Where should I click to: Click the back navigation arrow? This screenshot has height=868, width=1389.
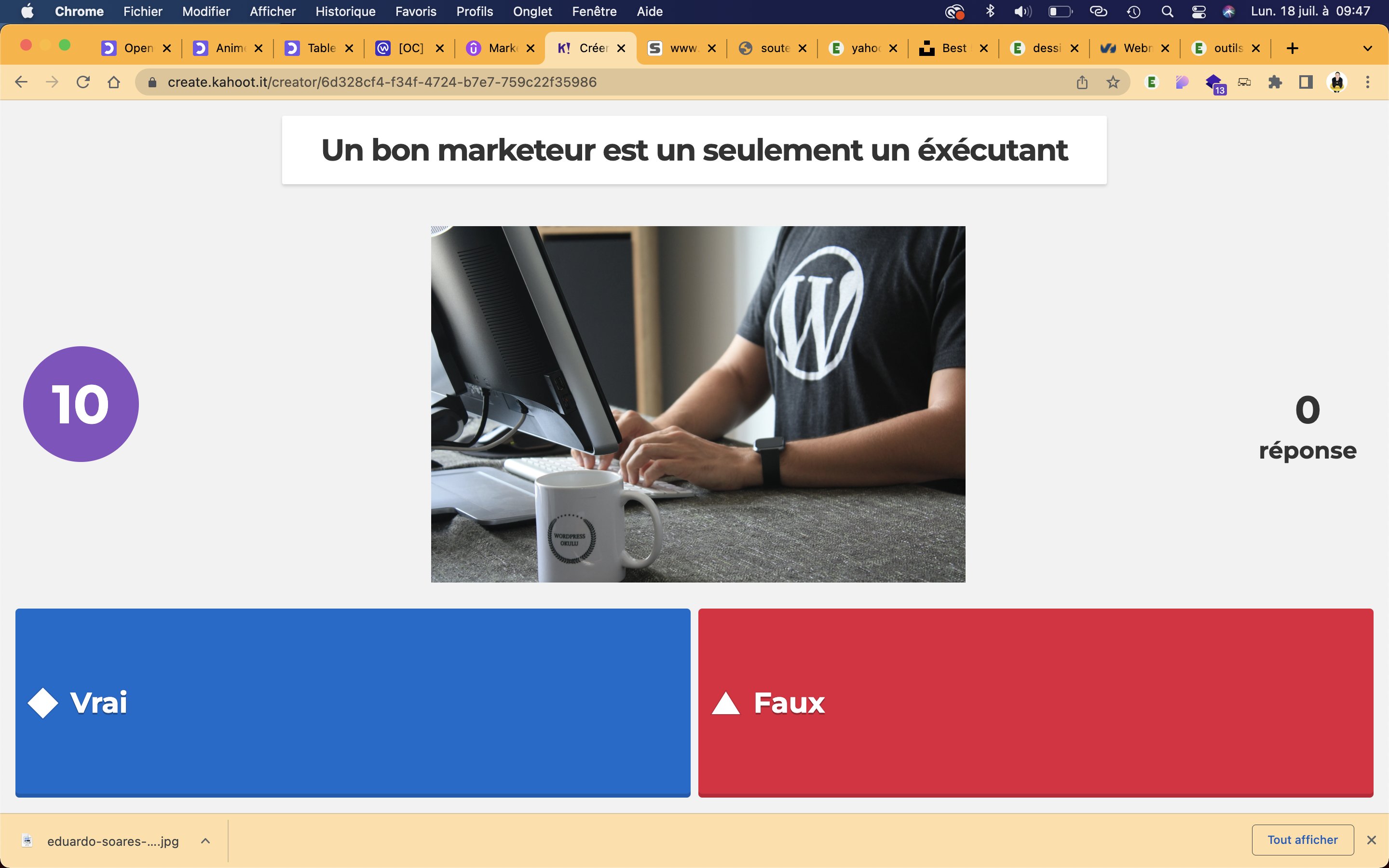[21, 82]
